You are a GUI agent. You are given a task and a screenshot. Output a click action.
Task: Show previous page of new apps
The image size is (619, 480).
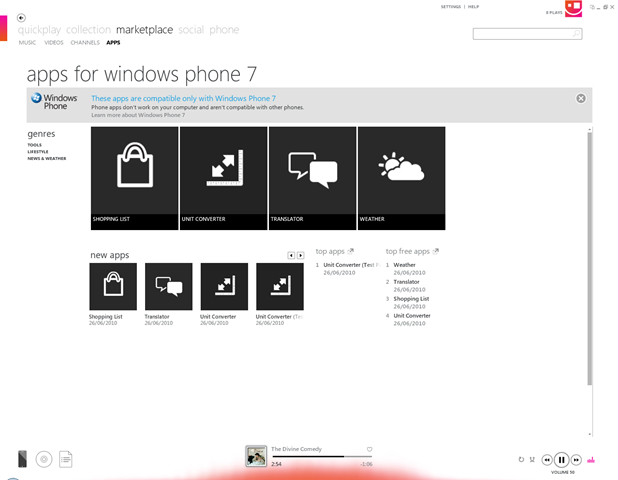point(291,255)
